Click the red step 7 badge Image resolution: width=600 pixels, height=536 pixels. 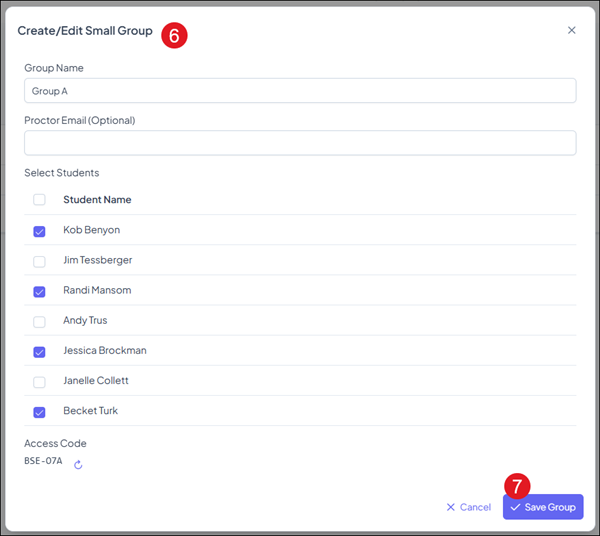coord(516,486)
